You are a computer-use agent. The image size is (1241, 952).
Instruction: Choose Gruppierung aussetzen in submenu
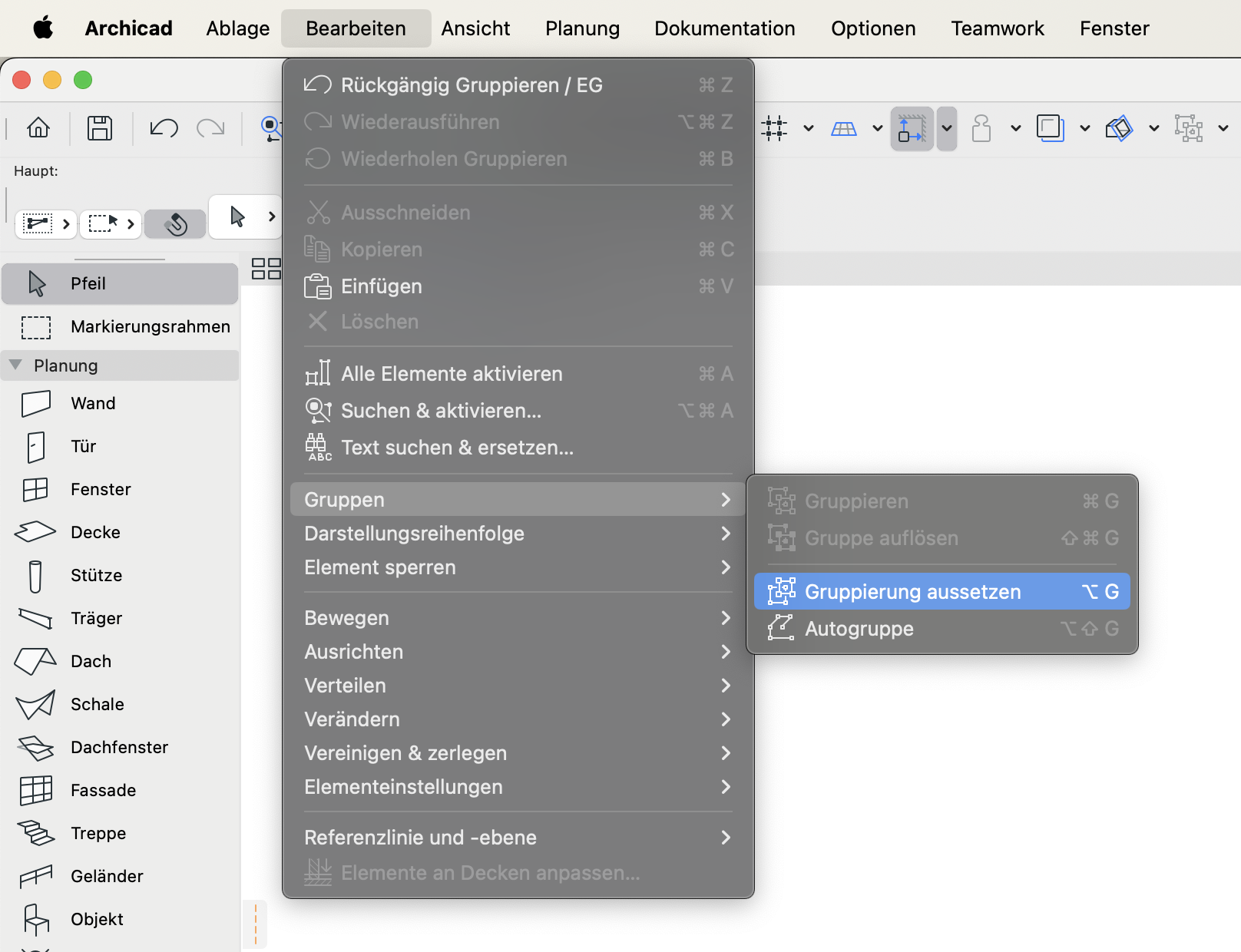(942, 592)
